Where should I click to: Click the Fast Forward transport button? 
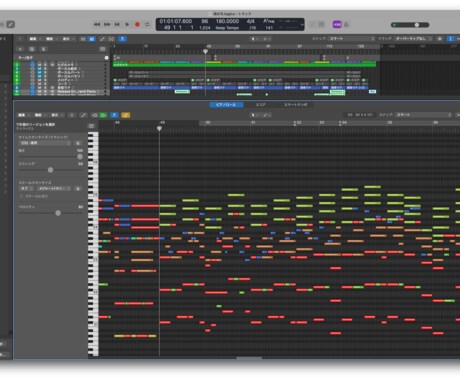[107, 24]
